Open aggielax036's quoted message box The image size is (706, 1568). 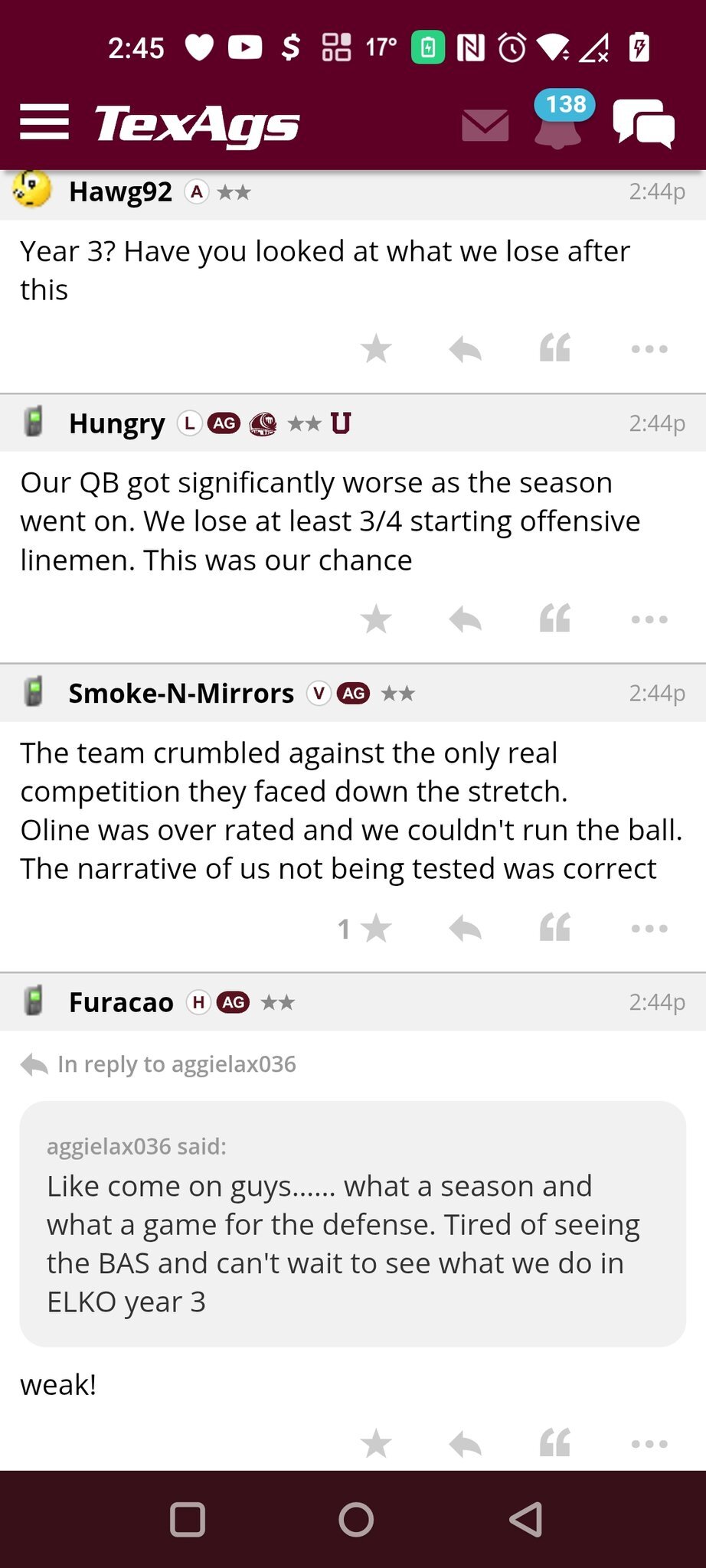coord(352,1223)
